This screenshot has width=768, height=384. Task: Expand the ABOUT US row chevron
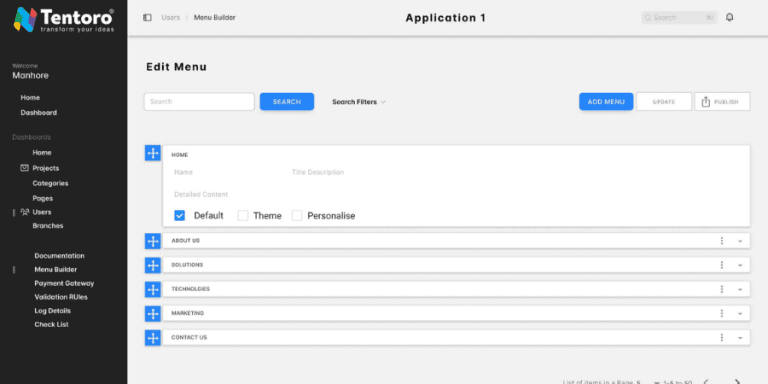pos(740,241)
